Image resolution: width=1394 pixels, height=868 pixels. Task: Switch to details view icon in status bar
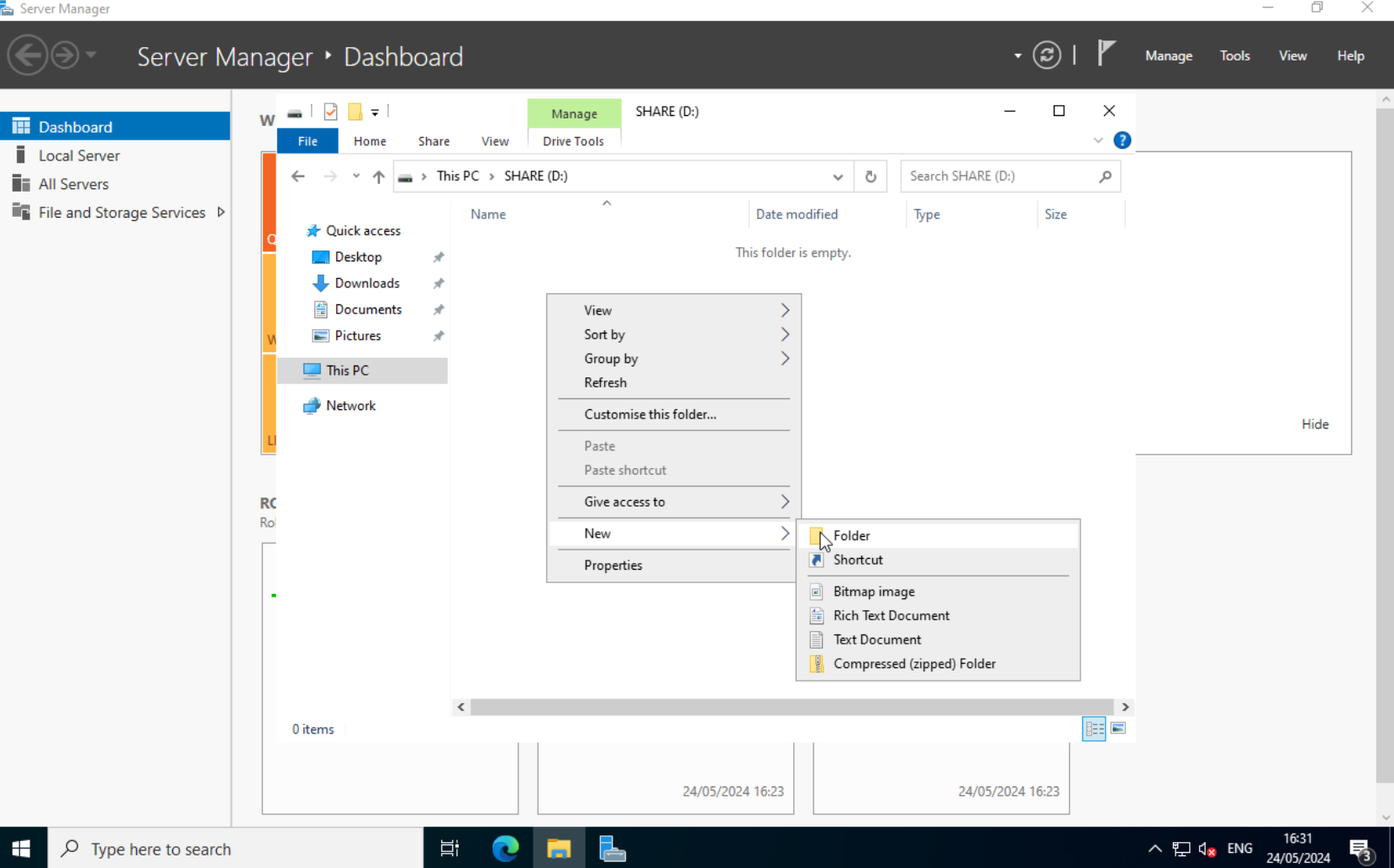(x=1094, y=729)
